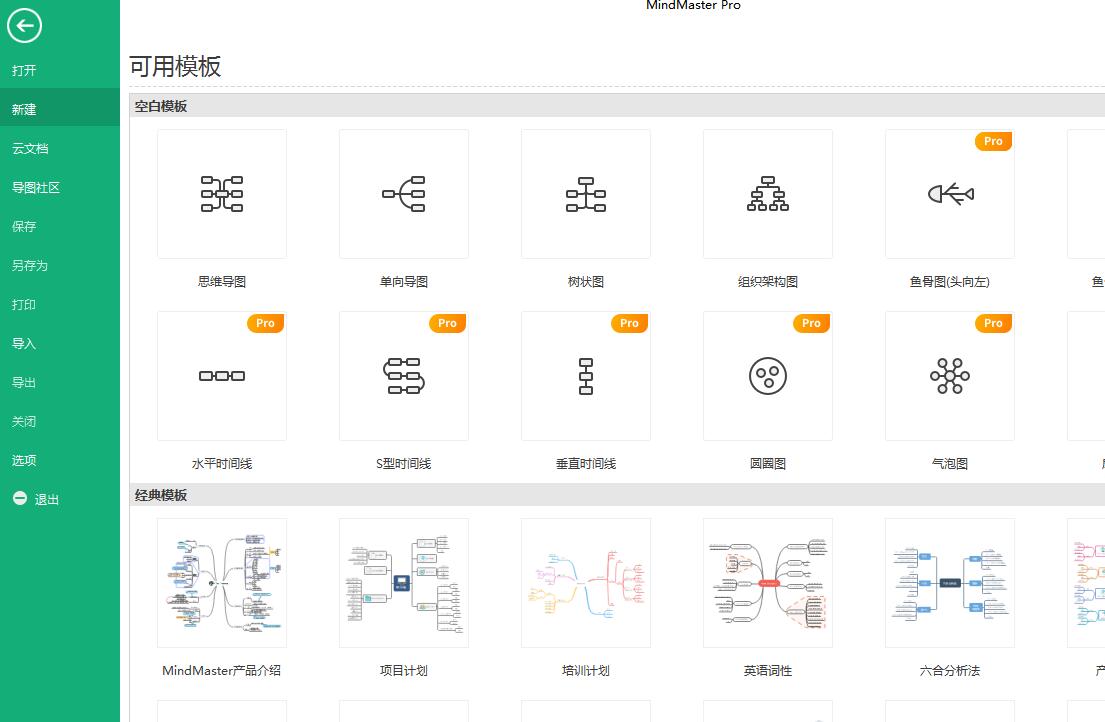Screen dimensions: 1105x722
Task: Click the Pro badge on 水平时间线
Action: click(266, 323)
